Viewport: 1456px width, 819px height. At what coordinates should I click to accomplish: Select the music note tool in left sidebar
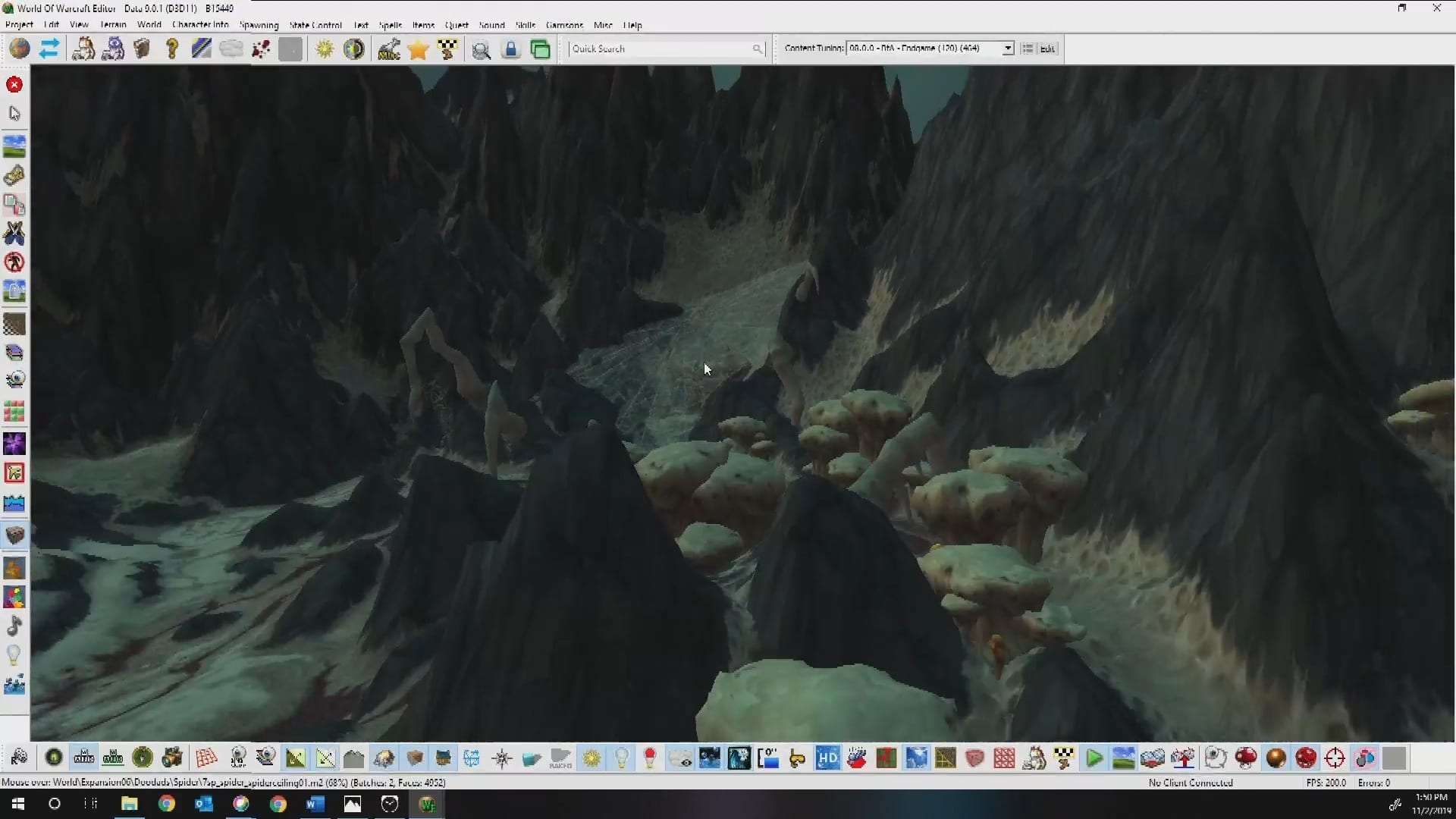[x=14, y=626]
